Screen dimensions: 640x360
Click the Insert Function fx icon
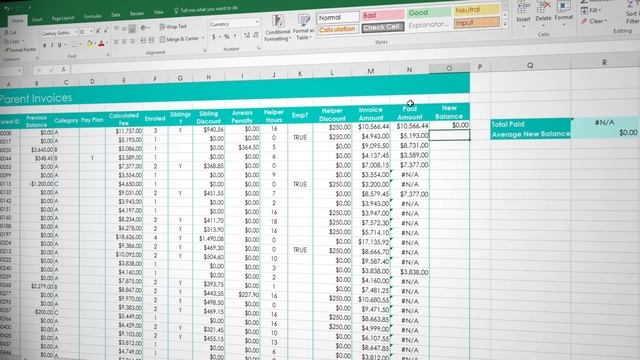[x=64, y=69]
